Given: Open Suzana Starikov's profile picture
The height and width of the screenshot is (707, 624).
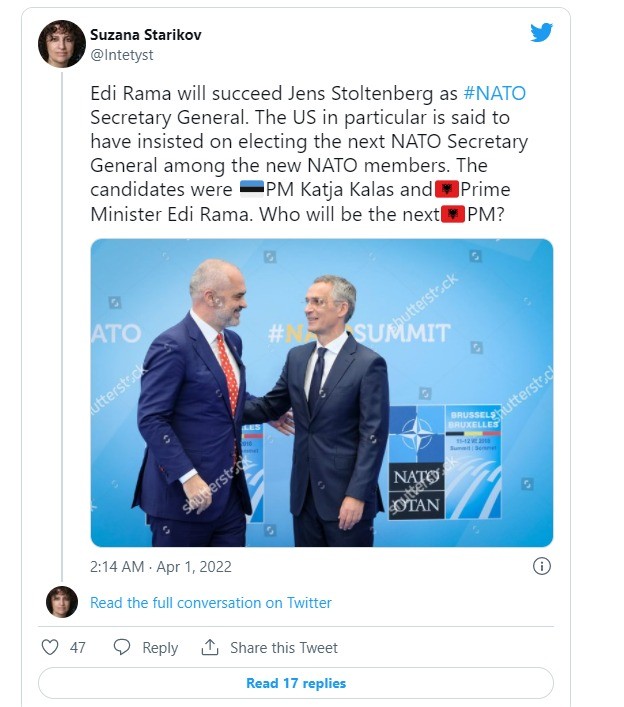Looking at the screenshot, I should coord(62,44).
